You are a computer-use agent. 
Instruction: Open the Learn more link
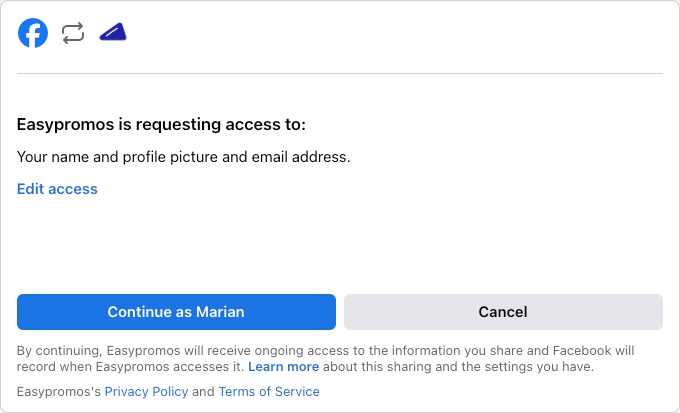pos(284,367)
